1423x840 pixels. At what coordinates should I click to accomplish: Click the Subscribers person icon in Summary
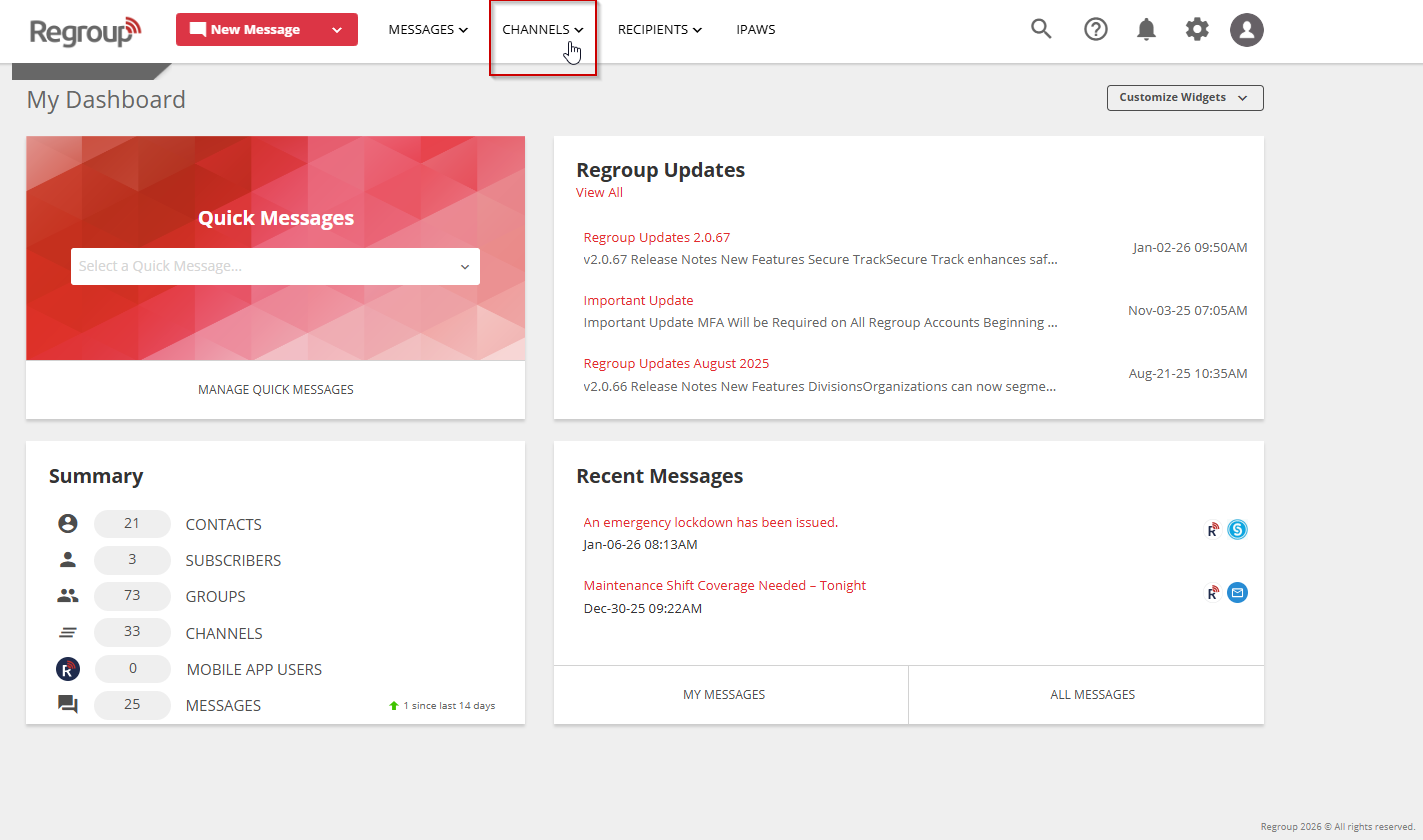click(68, 560)
